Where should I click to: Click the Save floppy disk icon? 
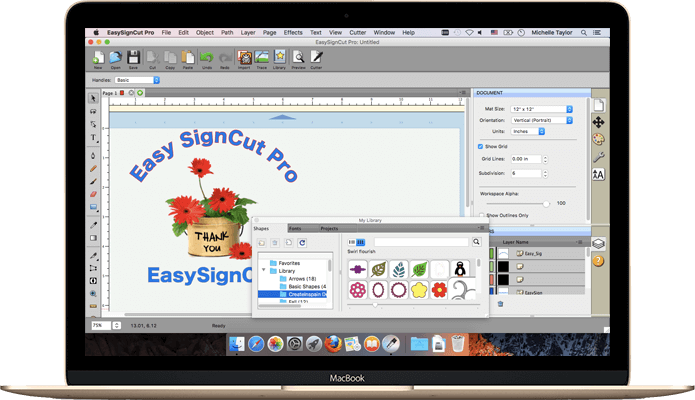point(133,58)
